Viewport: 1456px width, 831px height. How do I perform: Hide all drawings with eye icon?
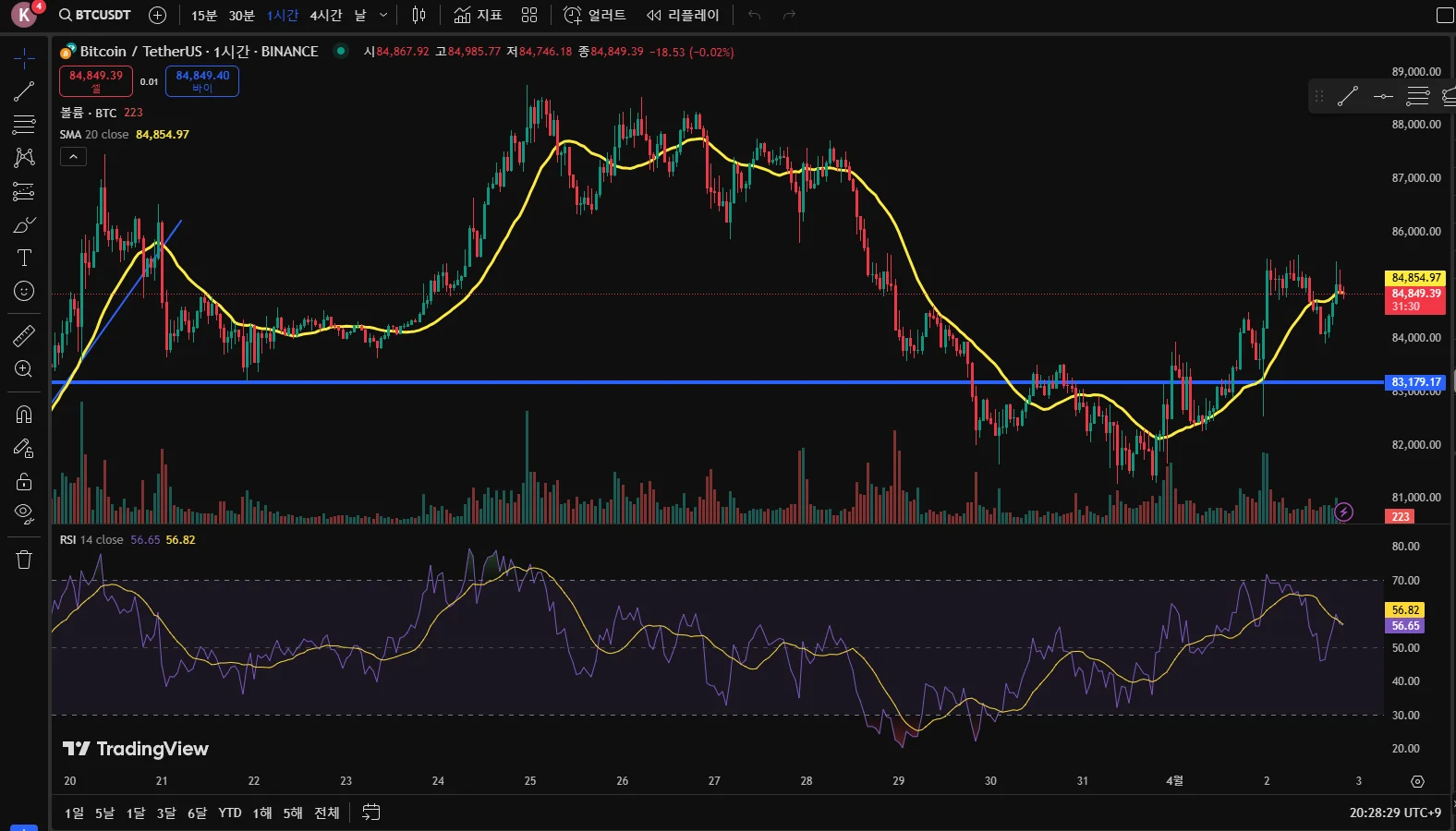(x=24, y=513)
